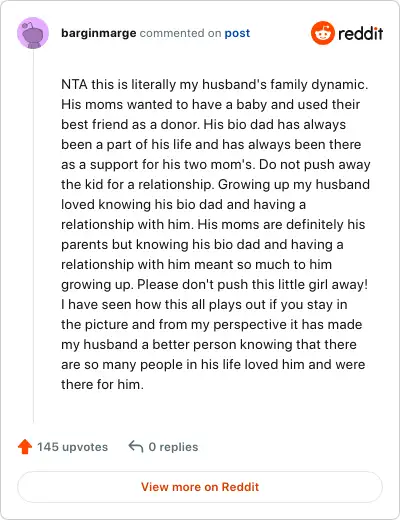
Task: Upvote using the orange arrow icon
Action: (x=25, y=447)
